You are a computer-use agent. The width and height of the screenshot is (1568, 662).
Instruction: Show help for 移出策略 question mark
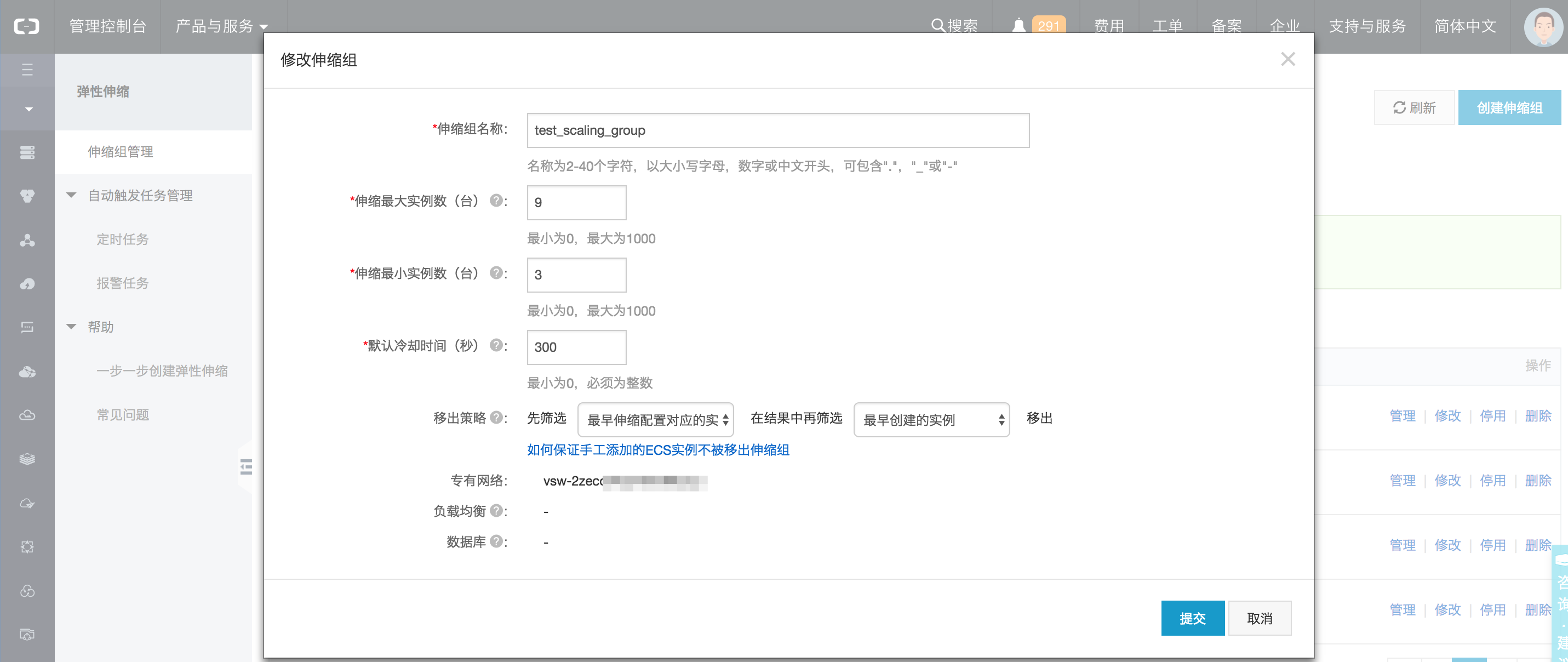[x=497, y=417]
